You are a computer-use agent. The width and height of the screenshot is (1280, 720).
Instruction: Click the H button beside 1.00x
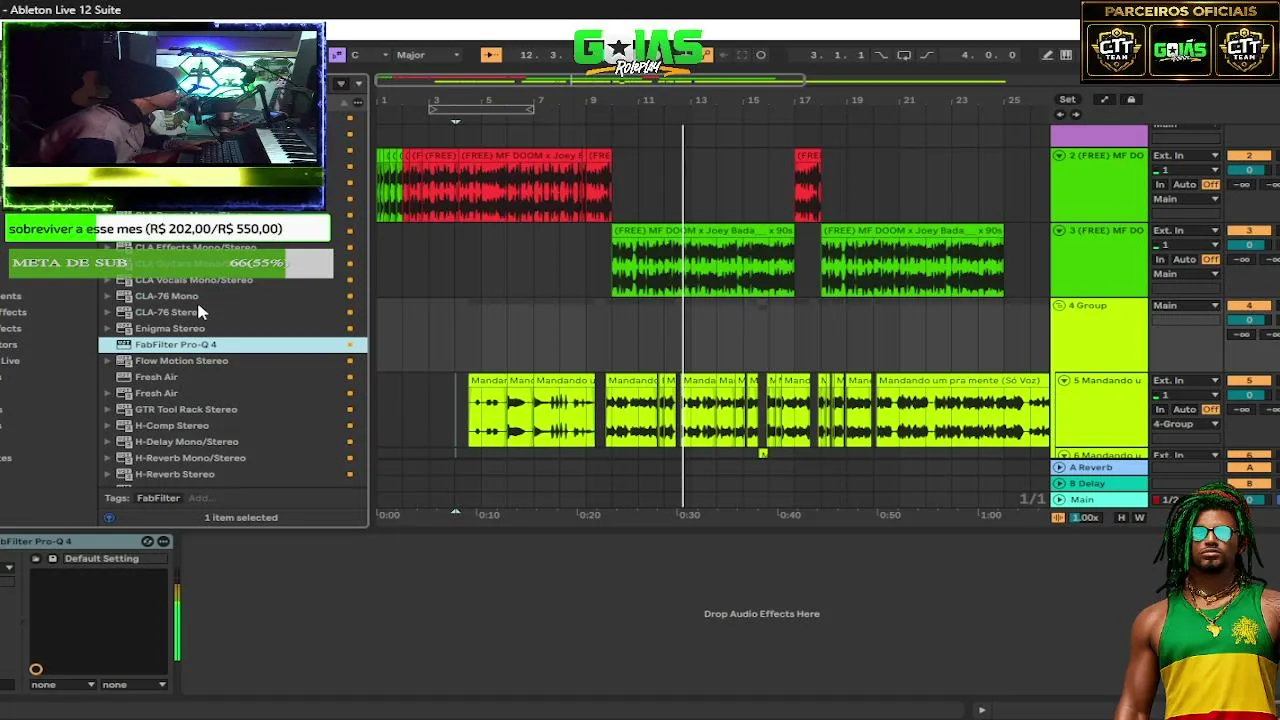(1121, 517)
